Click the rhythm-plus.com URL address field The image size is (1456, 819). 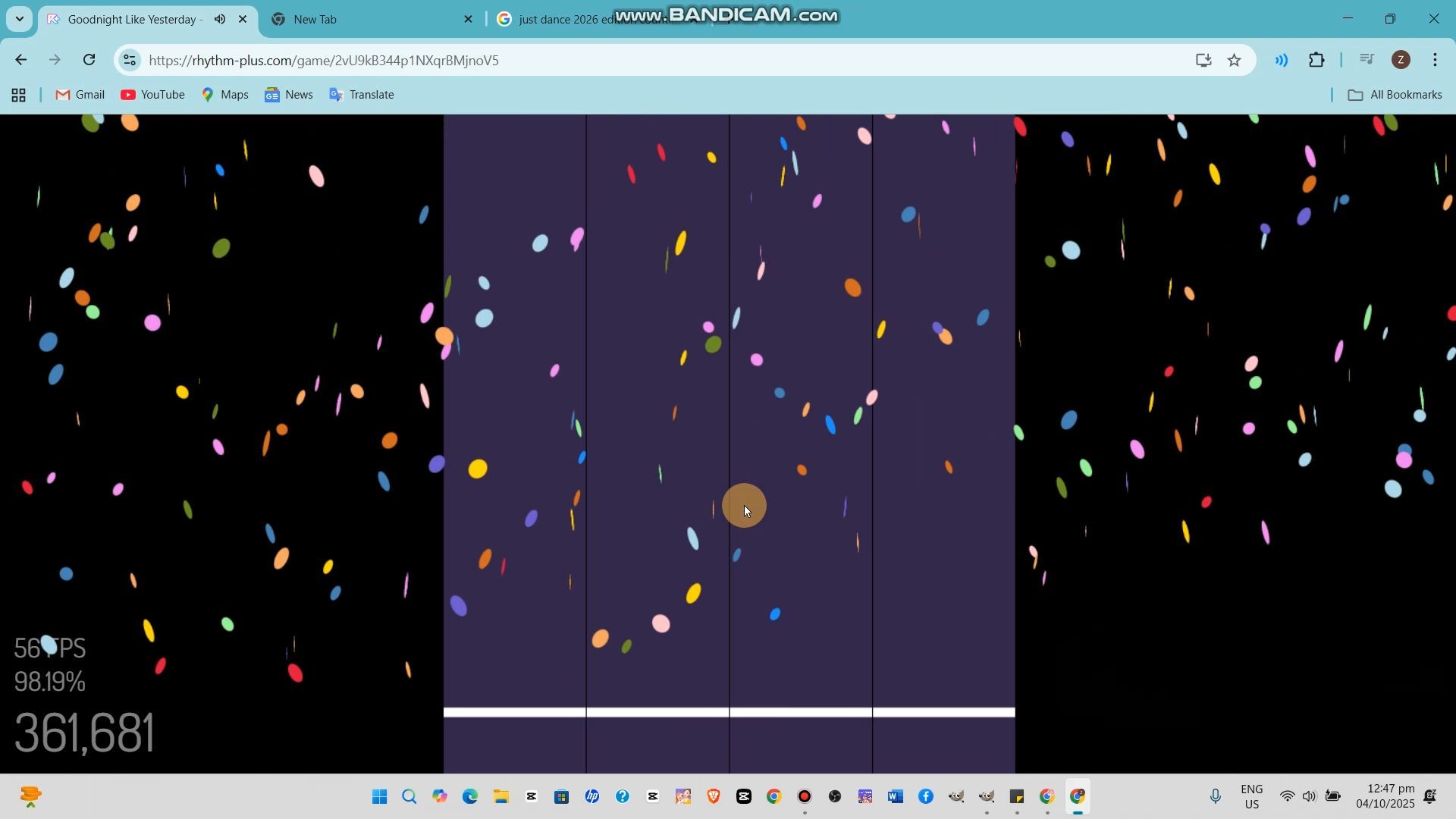click(x=324, y=61)
